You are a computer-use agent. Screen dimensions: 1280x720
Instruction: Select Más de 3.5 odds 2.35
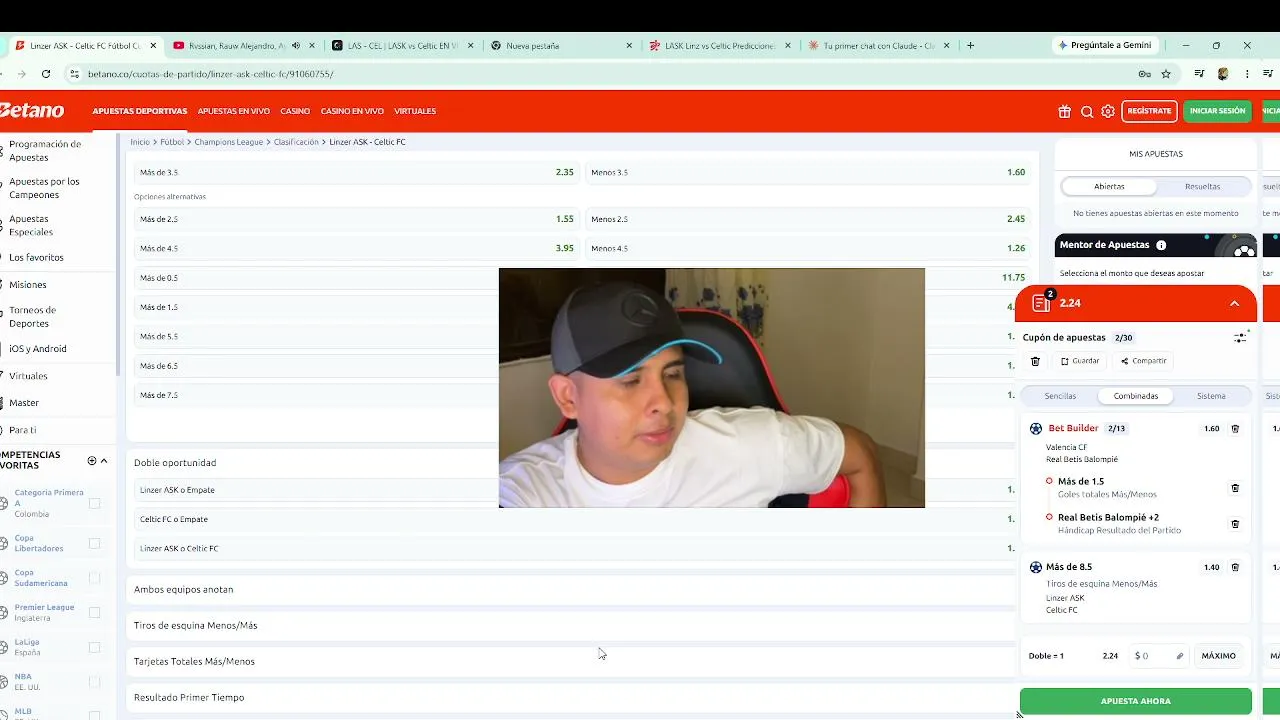point(356,172)
